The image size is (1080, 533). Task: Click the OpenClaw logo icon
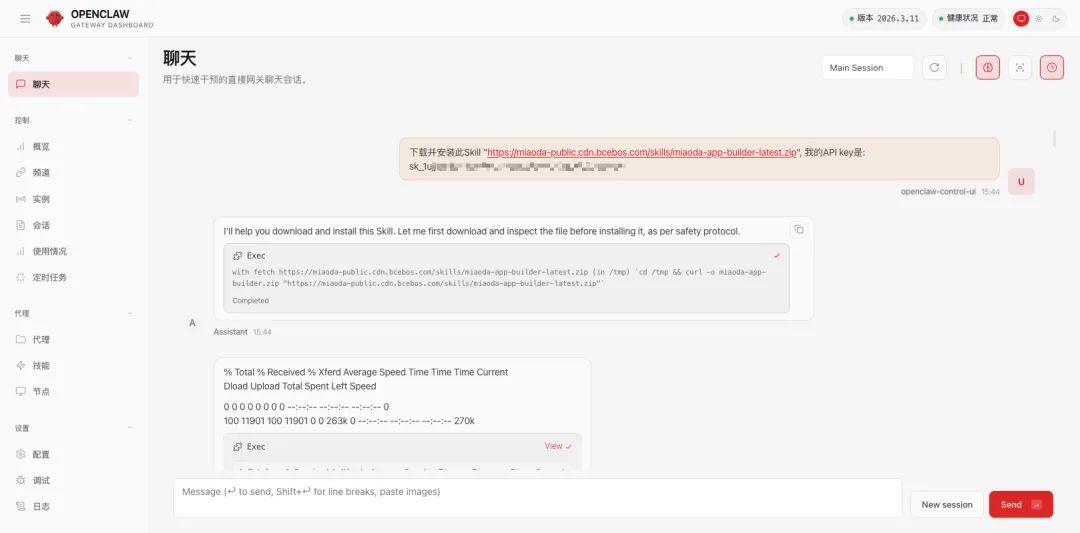(54, 18)
